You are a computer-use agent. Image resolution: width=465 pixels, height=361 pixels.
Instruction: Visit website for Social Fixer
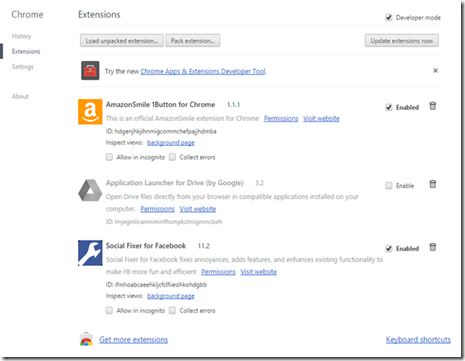click(x=259, y=272)
